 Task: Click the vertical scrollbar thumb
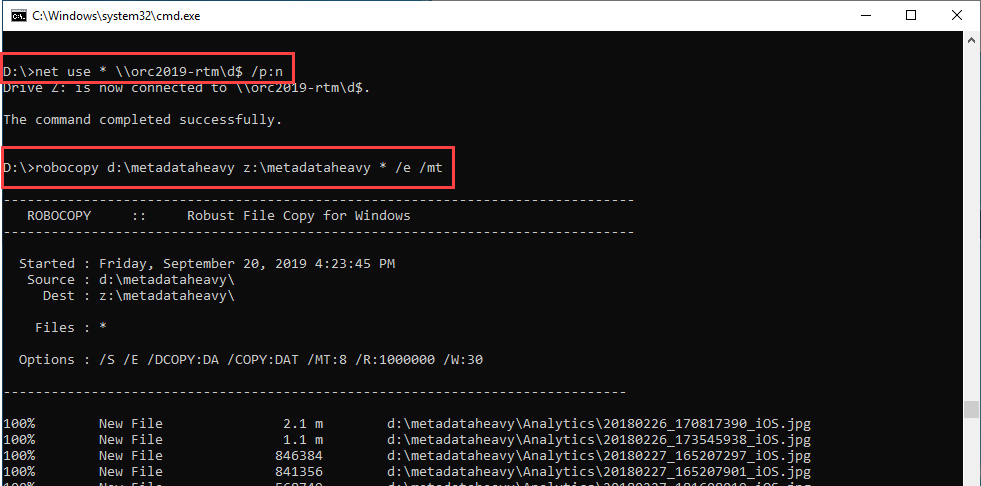point(971,409)
